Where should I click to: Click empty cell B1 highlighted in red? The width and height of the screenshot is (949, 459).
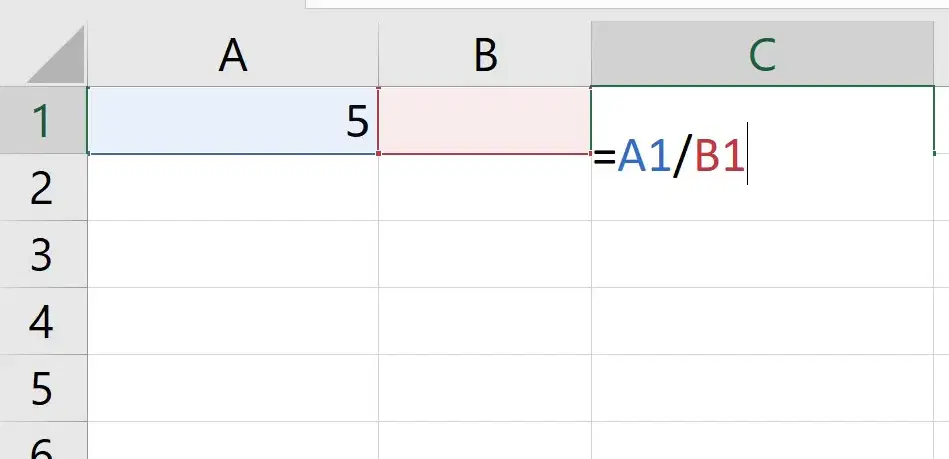click(x=485, y=120)
